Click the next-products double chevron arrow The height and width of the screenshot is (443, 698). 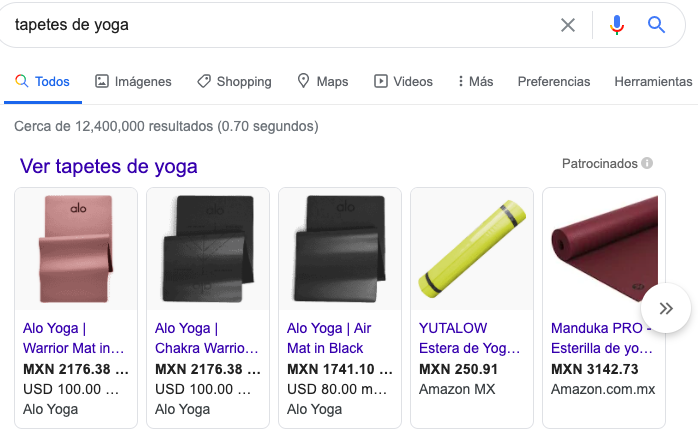point(666,309)
